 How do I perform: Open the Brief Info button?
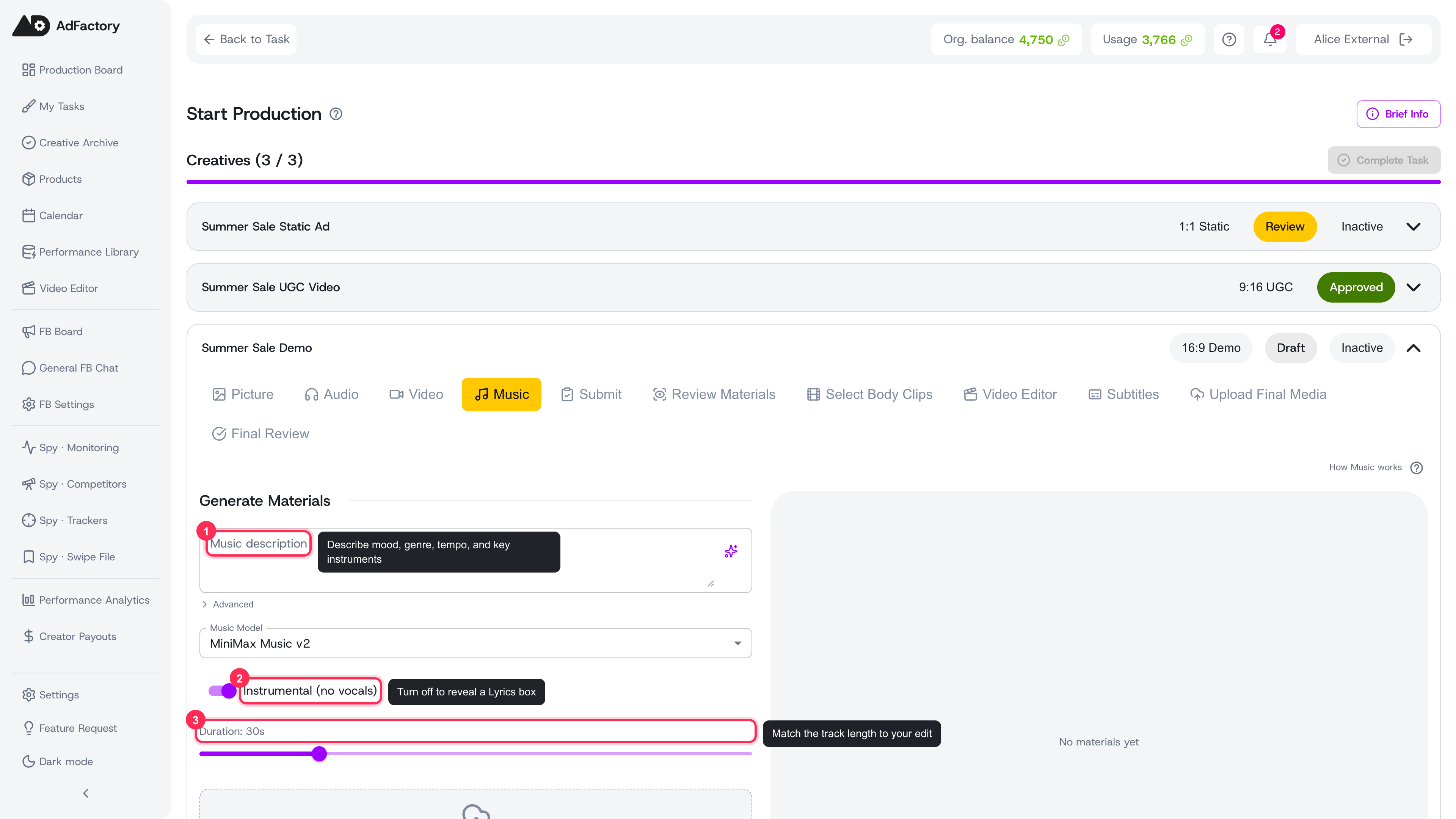tap(1398, 114)
